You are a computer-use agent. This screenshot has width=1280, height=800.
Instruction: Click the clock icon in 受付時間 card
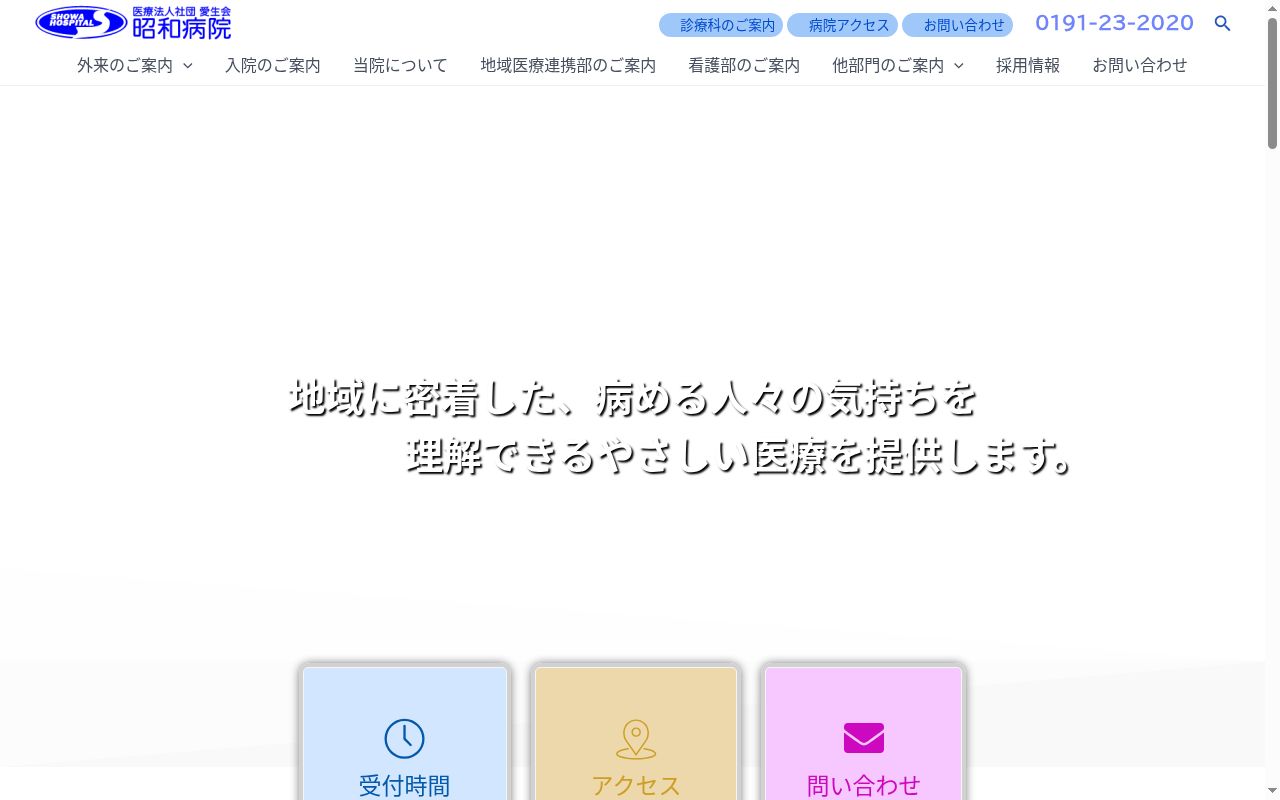point(404,739)
